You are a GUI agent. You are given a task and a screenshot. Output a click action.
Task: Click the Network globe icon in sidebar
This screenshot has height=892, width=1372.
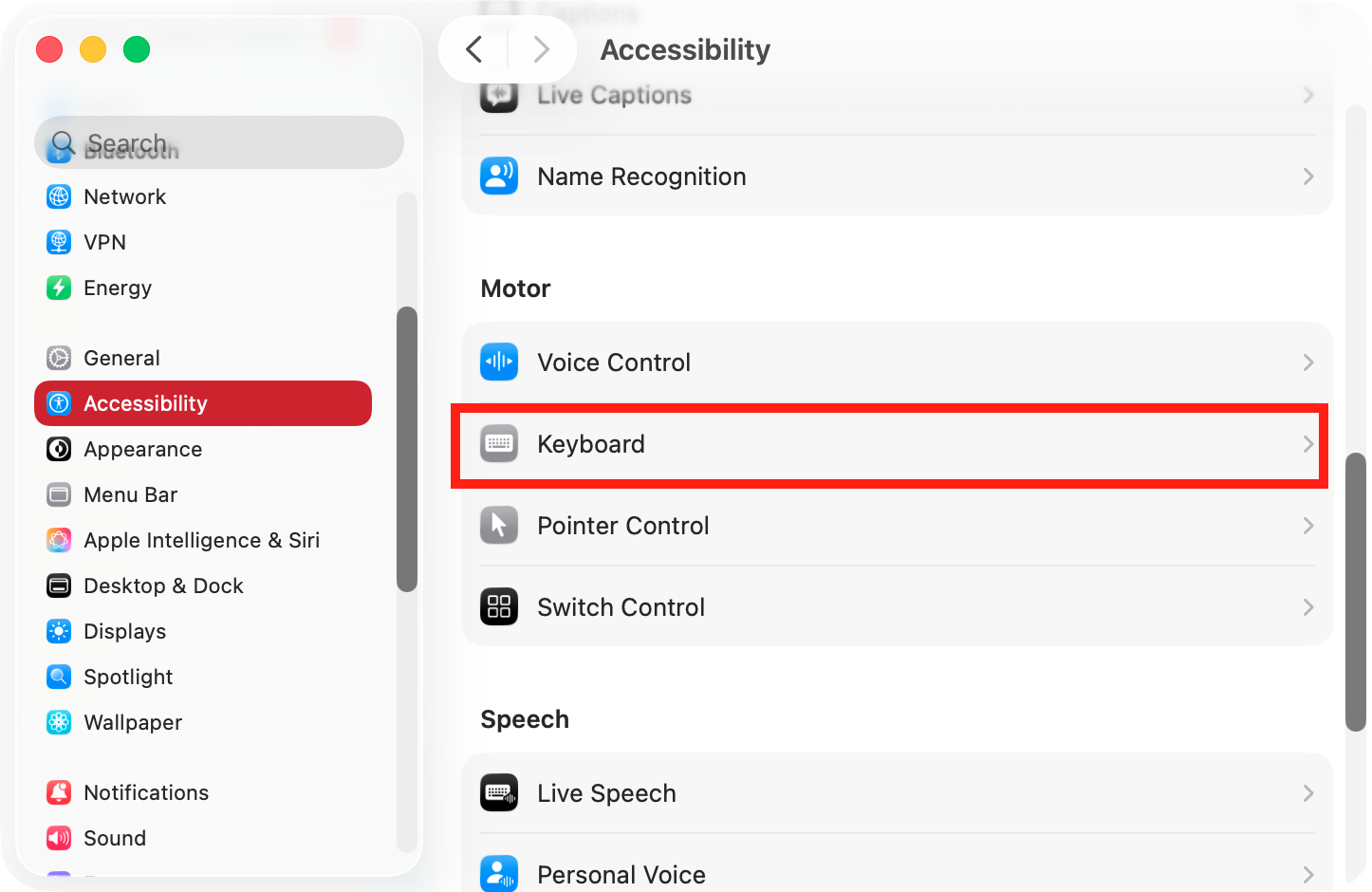(59, 196)
